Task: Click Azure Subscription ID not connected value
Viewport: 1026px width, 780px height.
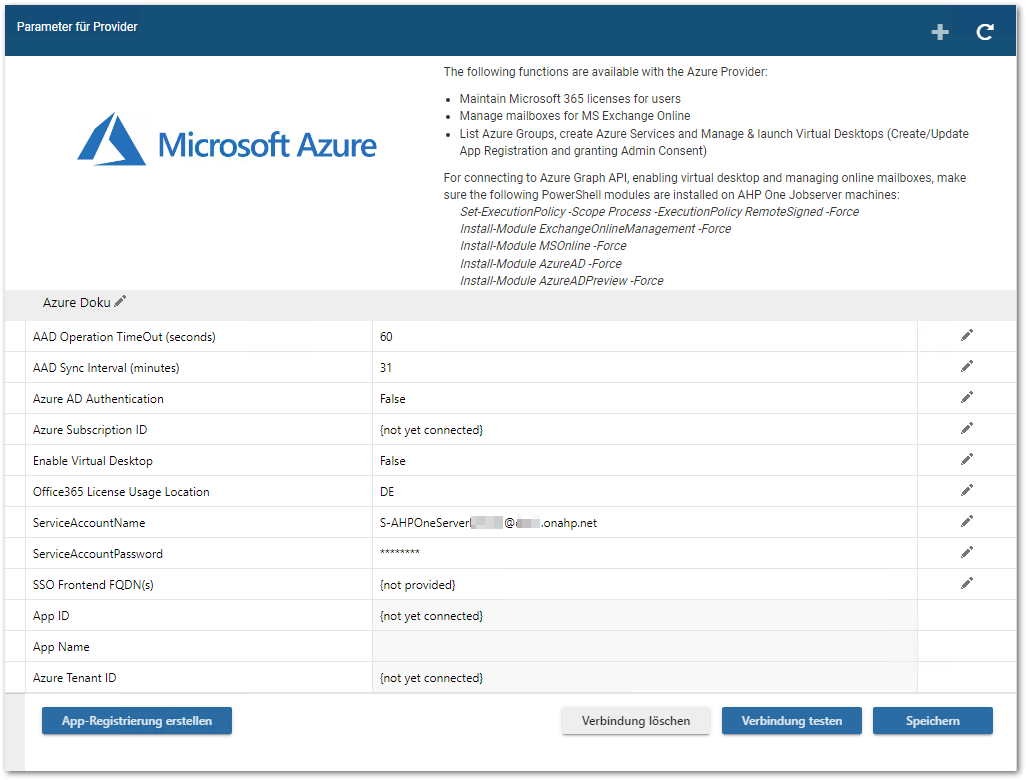Action: coord(431,430)
